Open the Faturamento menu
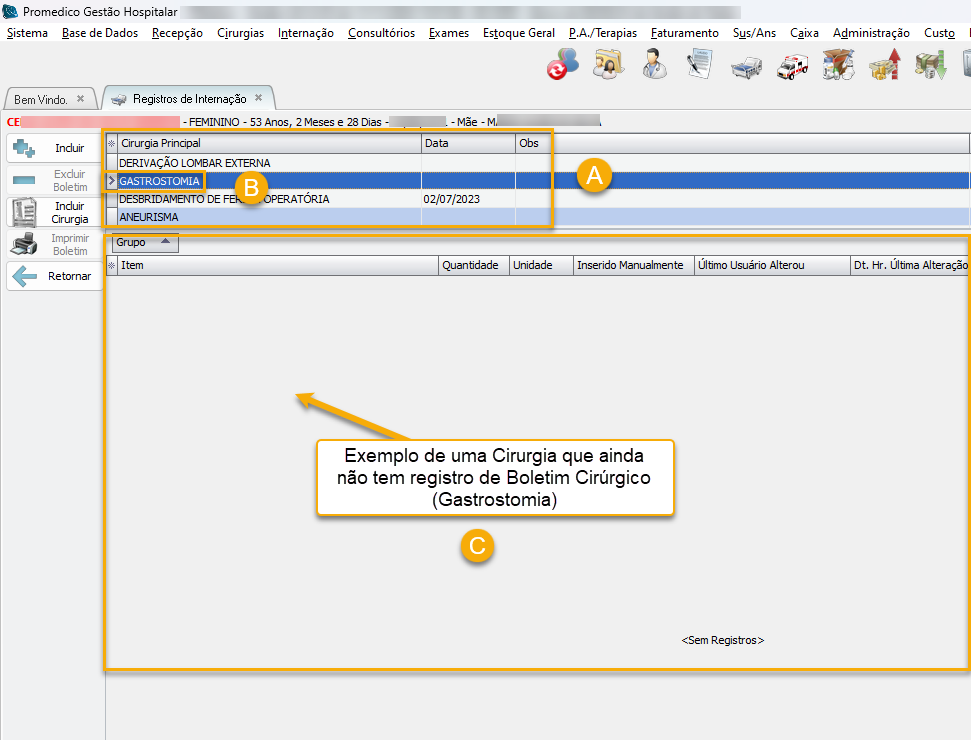971x740 pixels. click(684, 33)
